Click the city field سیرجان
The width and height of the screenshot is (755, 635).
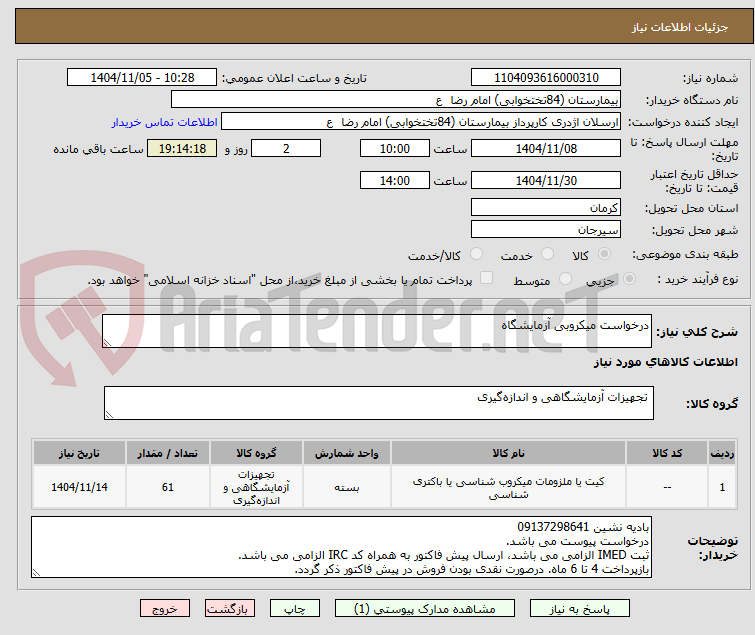(546, 230)
